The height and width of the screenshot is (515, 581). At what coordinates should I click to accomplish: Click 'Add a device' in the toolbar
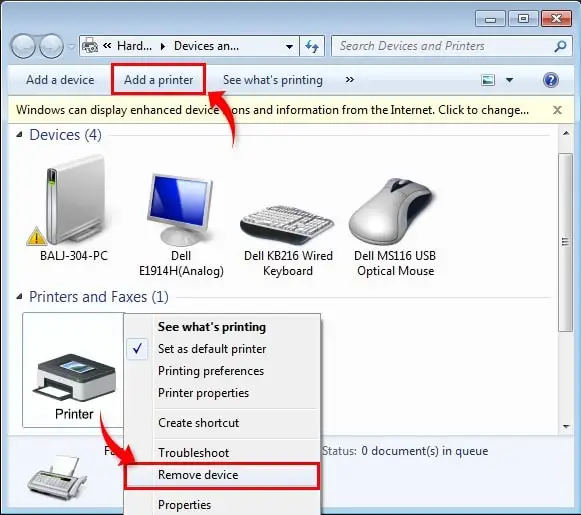pyautogui.click(x=60, y=80)
